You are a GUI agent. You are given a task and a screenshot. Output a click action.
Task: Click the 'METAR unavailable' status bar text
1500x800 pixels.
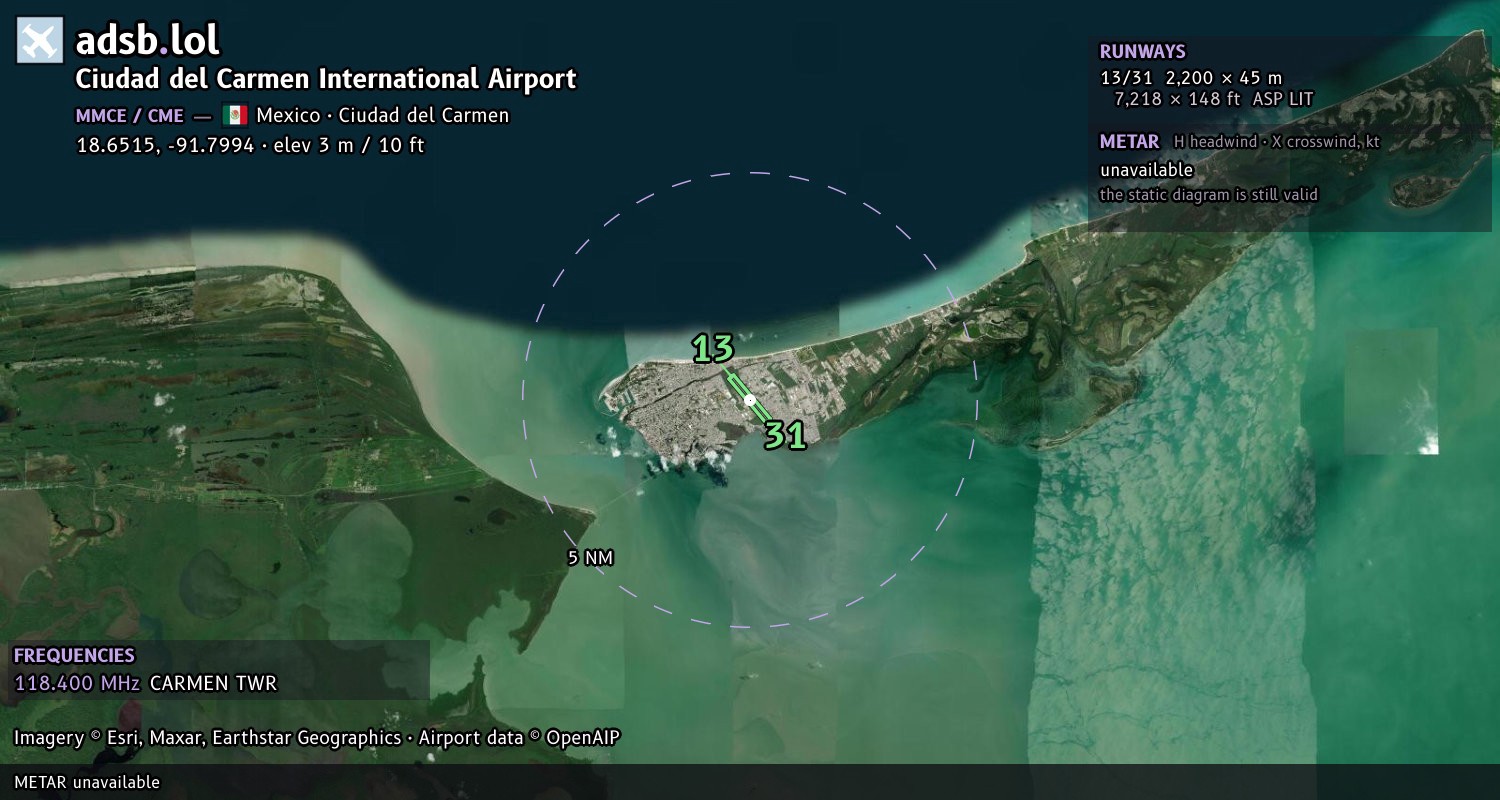click(87, 782)
